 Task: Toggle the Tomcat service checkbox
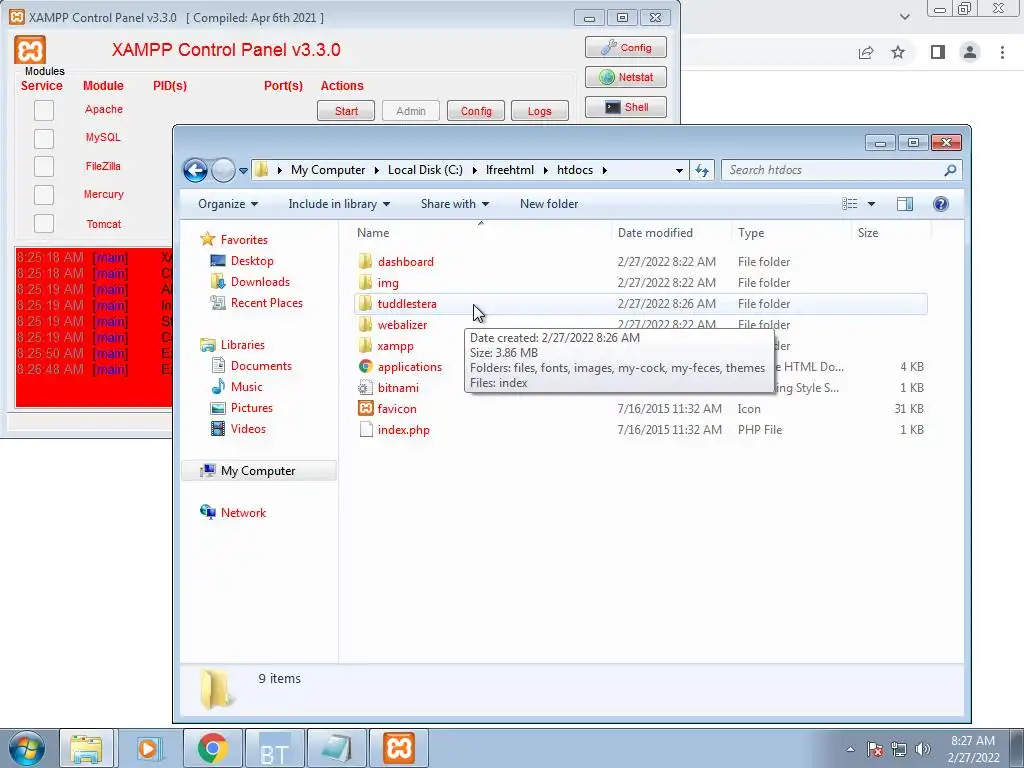44,223
